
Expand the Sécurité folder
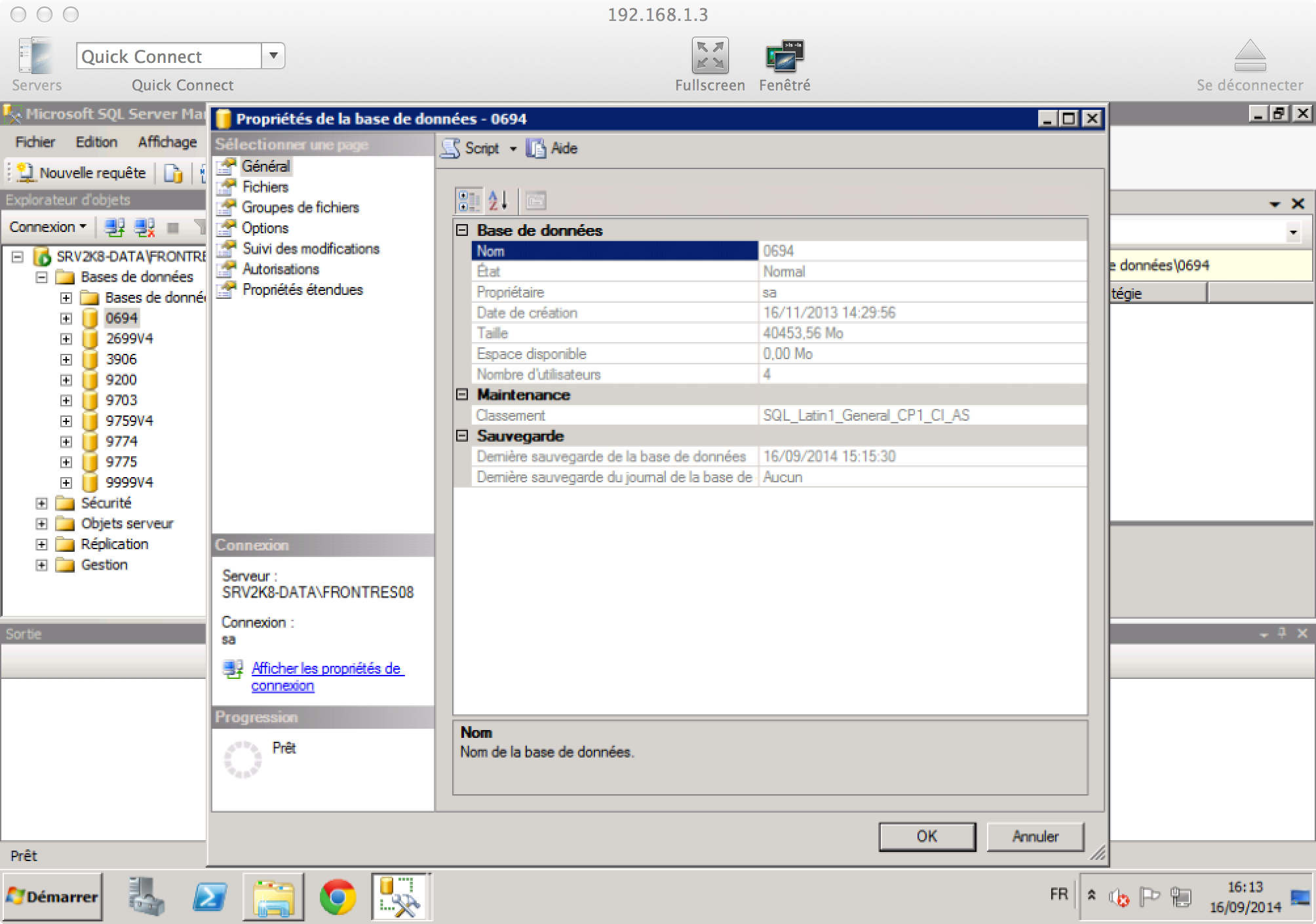tap(42, 503)
